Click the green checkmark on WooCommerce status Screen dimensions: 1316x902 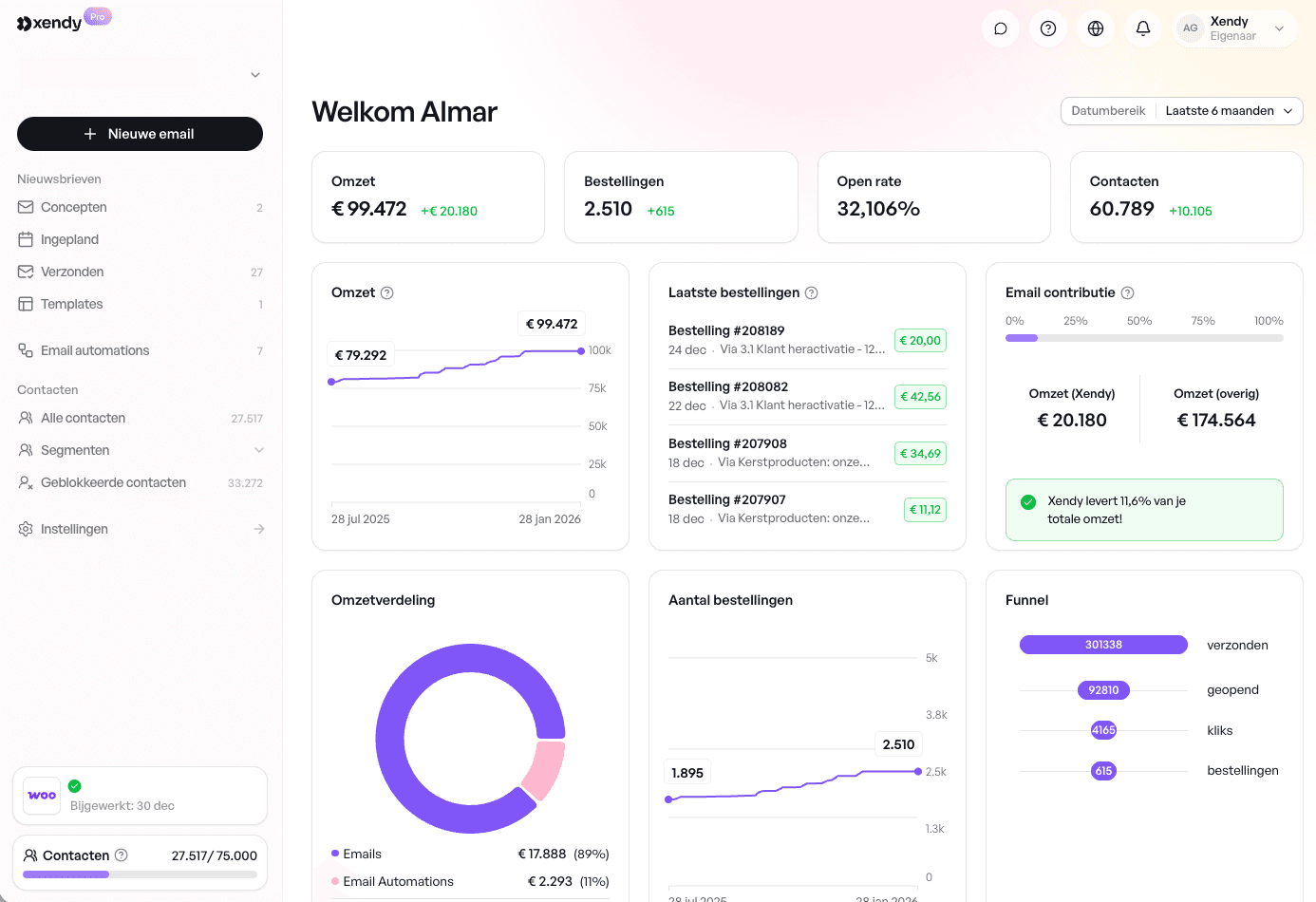pos(75,785)
